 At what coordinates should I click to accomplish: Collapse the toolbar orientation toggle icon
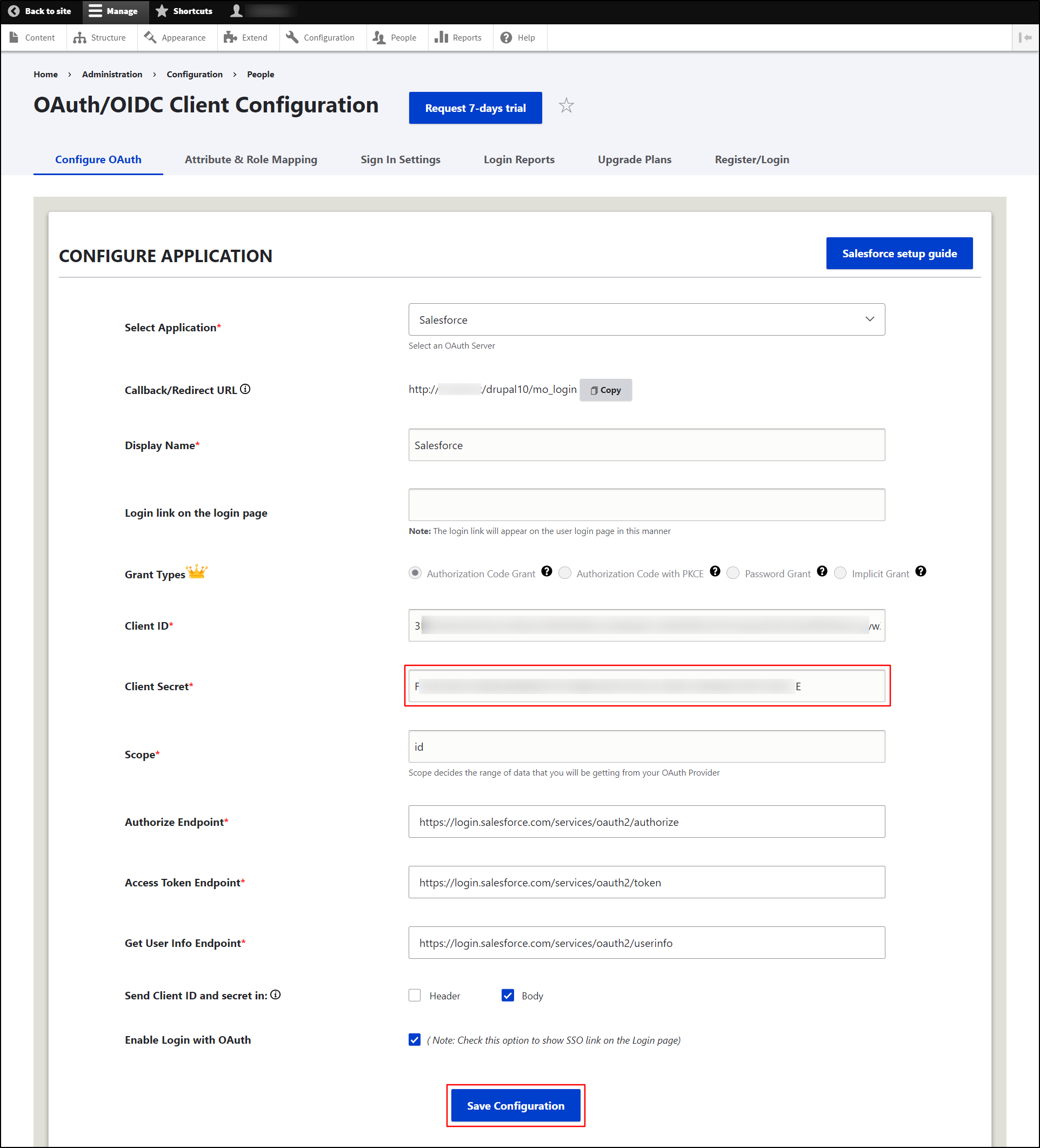[1025, 38]
